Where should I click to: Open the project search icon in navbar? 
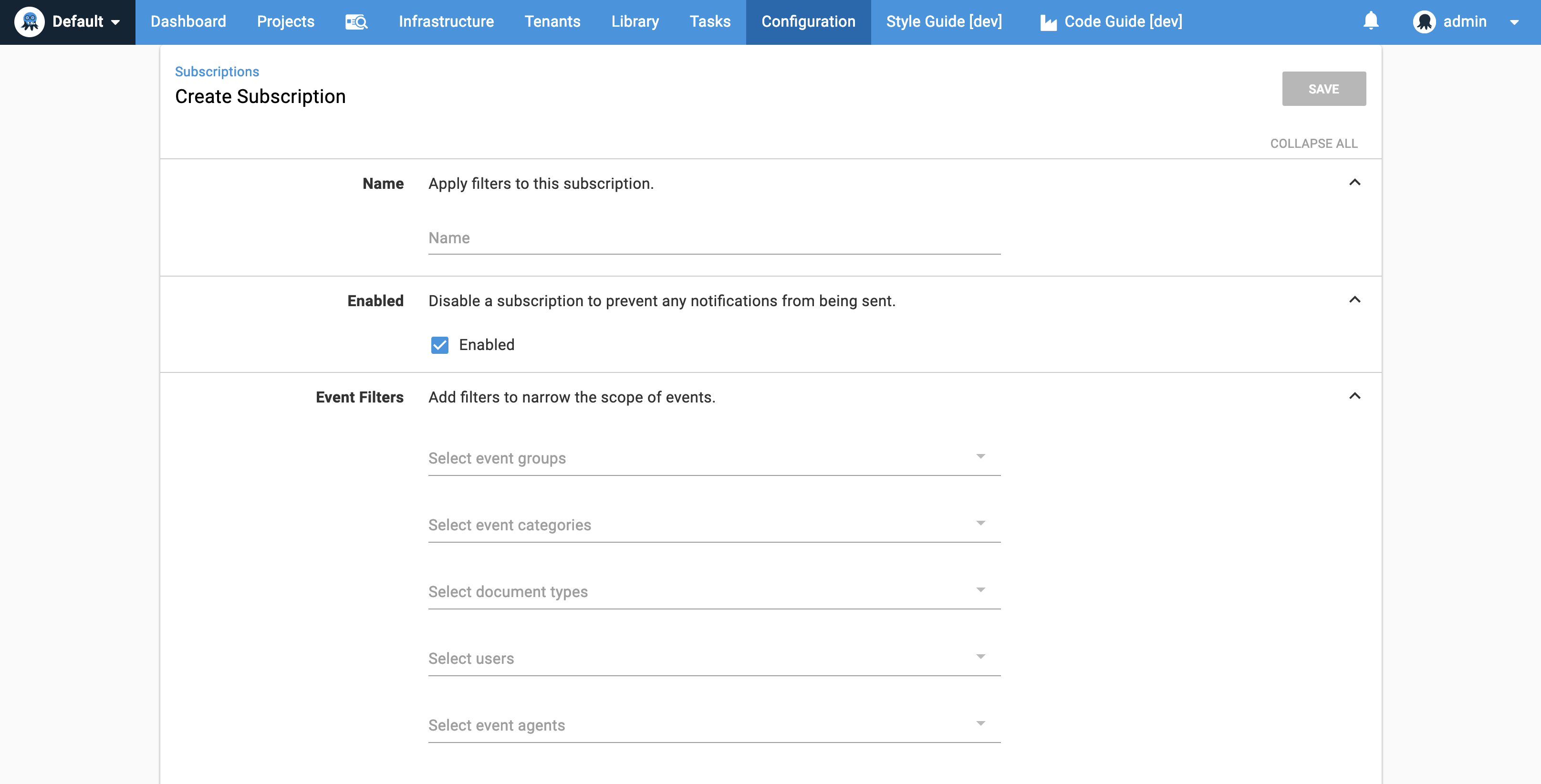(x=356, y=21)
